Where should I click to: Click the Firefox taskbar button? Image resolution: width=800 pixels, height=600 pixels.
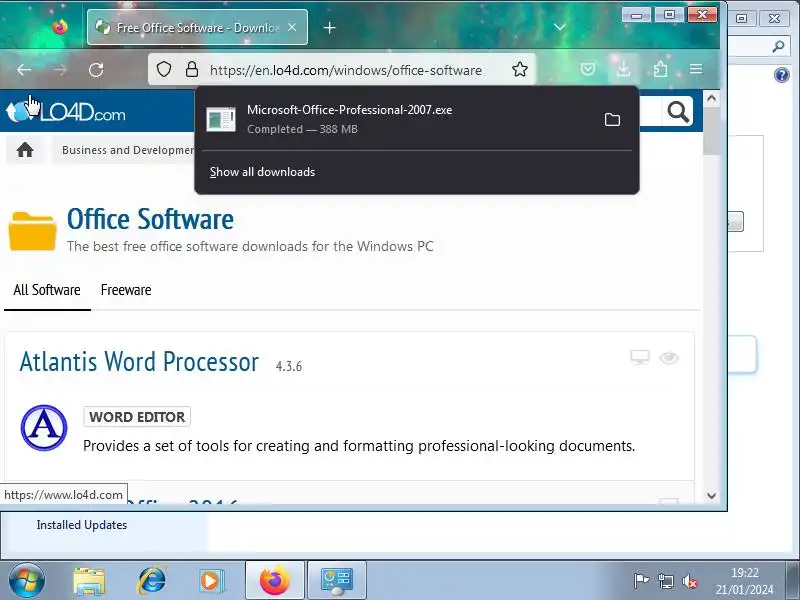click(x=275, y=580)
